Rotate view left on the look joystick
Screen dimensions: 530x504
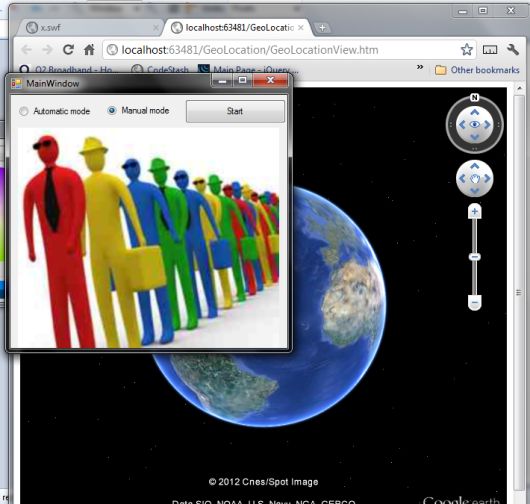(462, 125)
